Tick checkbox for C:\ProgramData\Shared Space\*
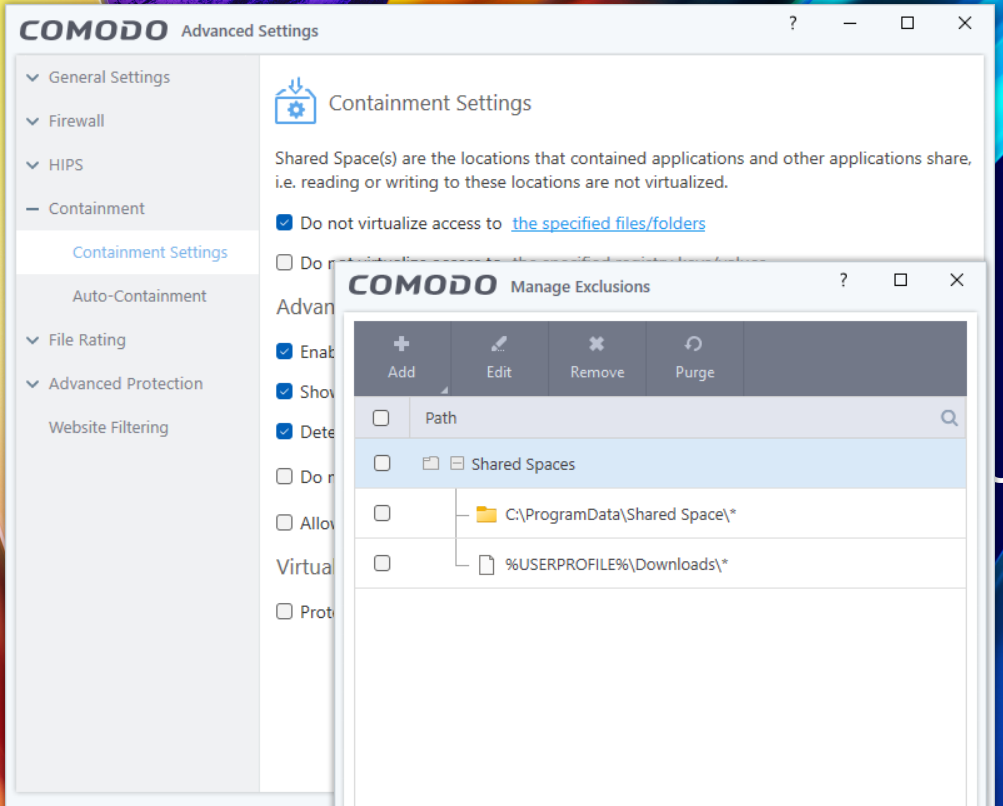This screenshot has height=806, width=1003. coord(381,513)
